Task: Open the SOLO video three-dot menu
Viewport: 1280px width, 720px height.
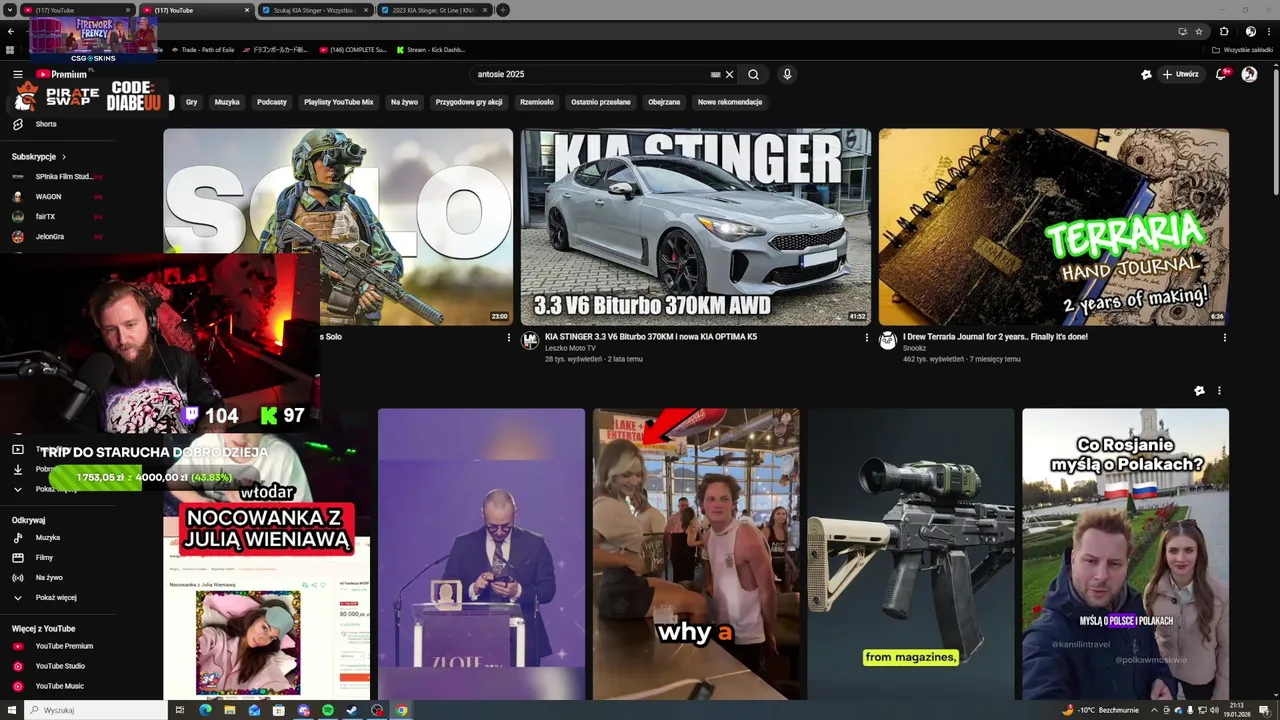Action: 508,338
